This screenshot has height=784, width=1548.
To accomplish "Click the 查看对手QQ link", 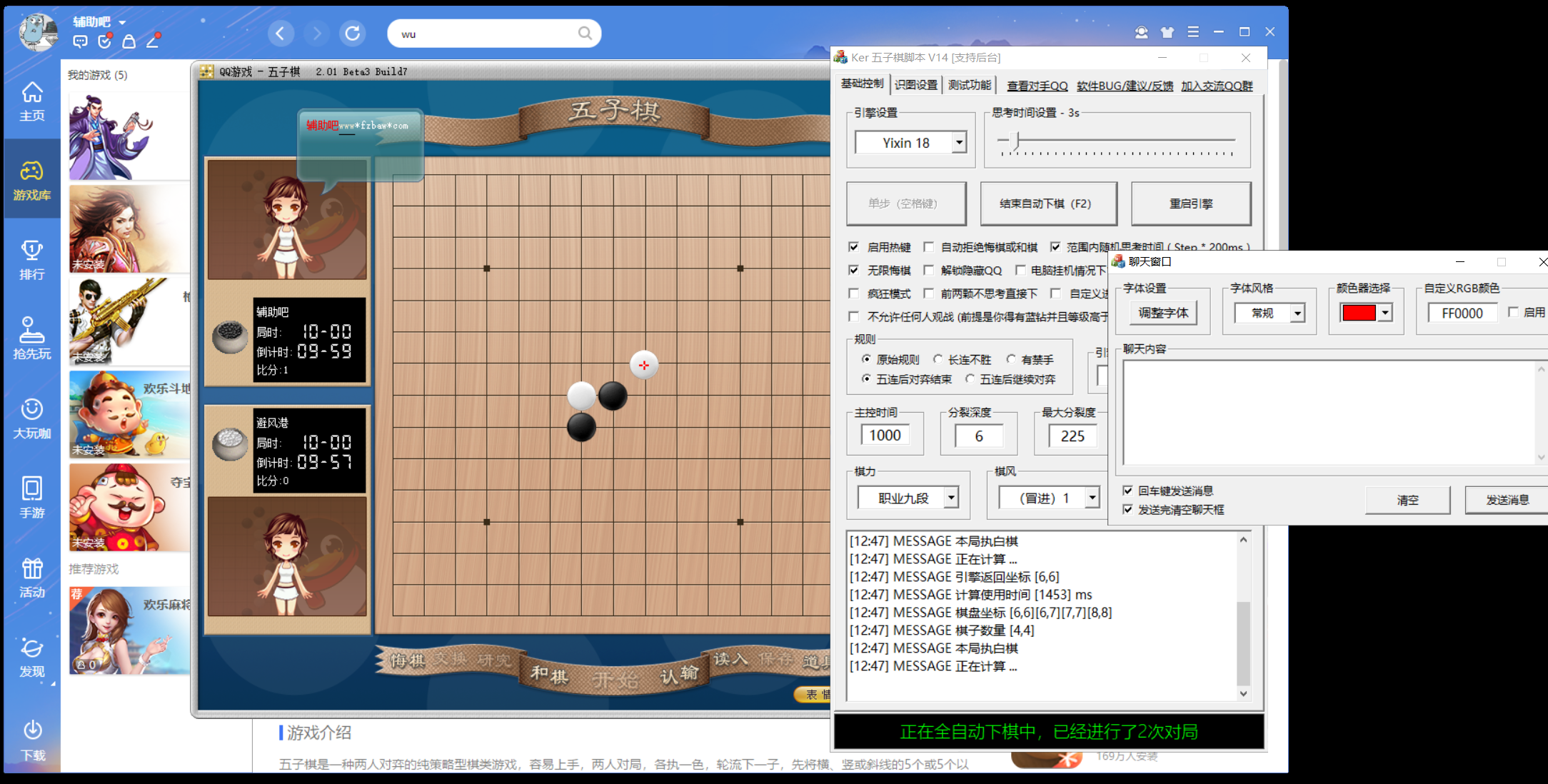I will tap(1037, 85).
